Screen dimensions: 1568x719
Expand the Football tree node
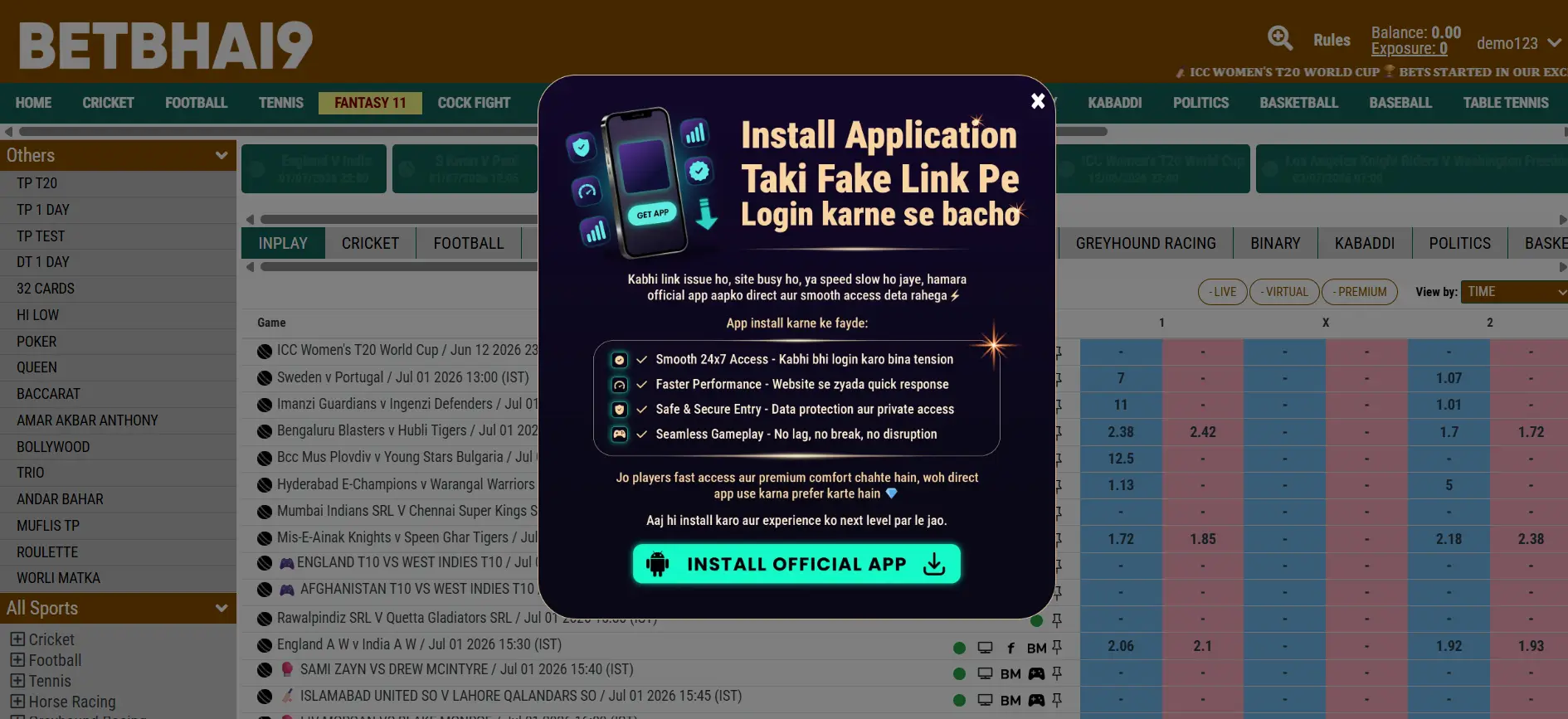point(17,660)
